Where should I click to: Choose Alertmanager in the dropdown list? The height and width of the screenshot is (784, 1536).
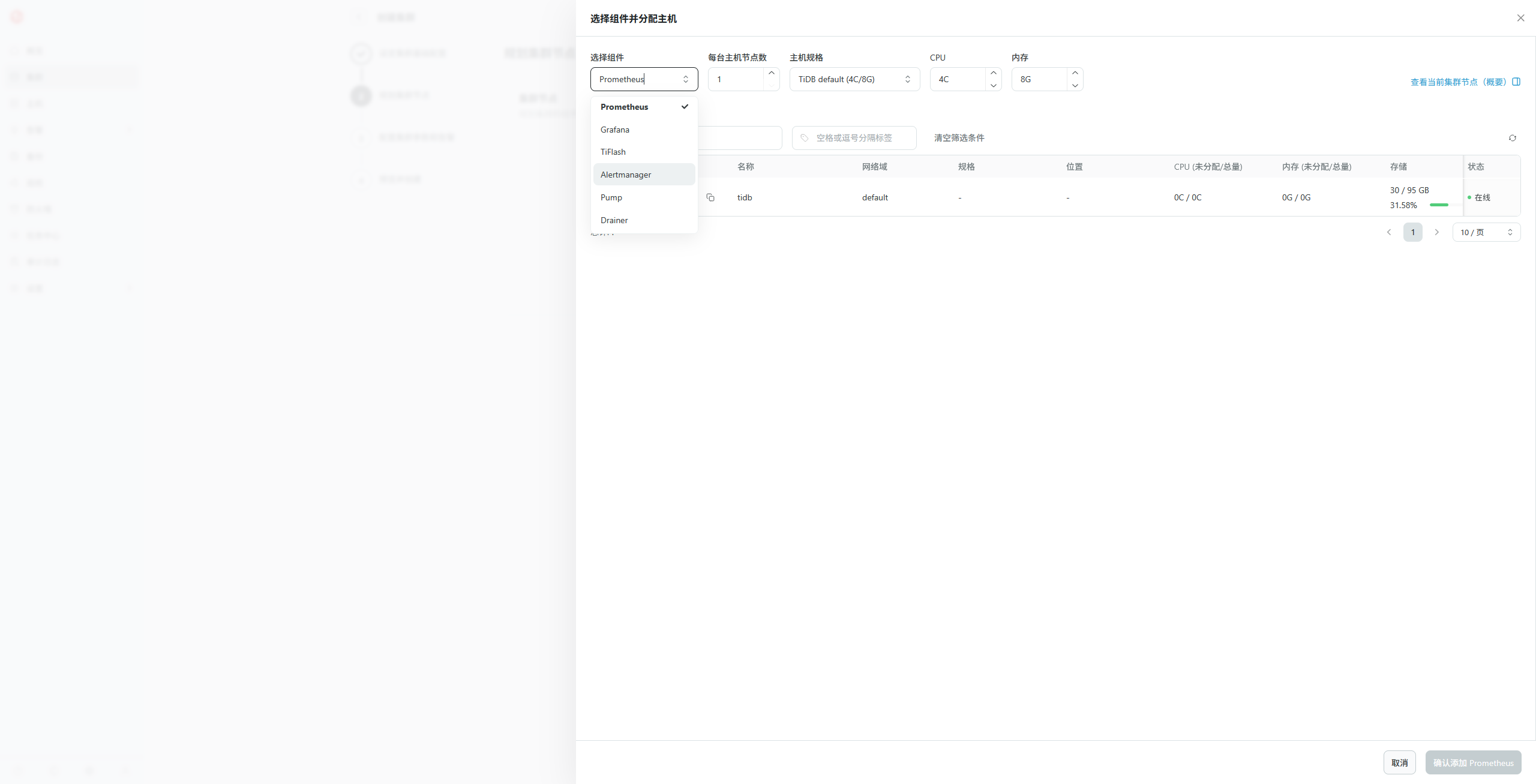[626, 175]
